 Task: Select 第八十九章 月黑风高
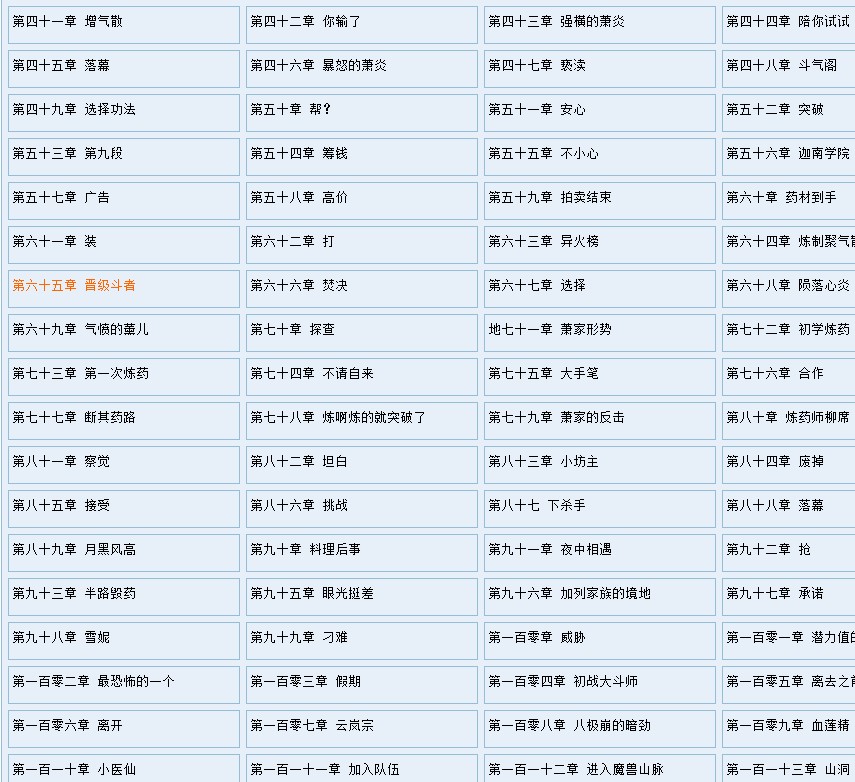tap(74, 550)
